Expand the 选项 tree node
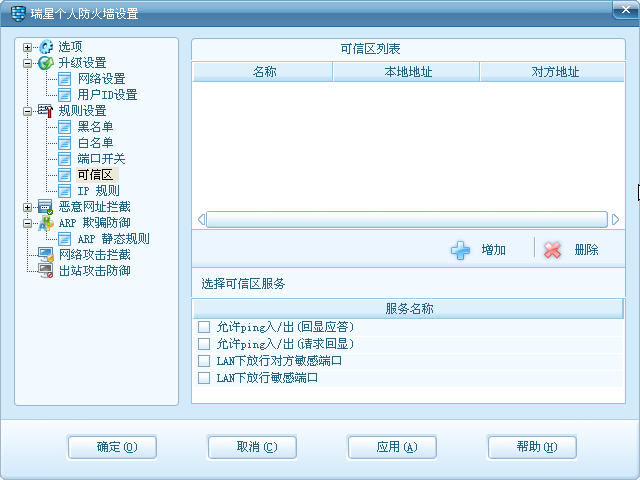This screenshot has height=480, width=640. 27,47
